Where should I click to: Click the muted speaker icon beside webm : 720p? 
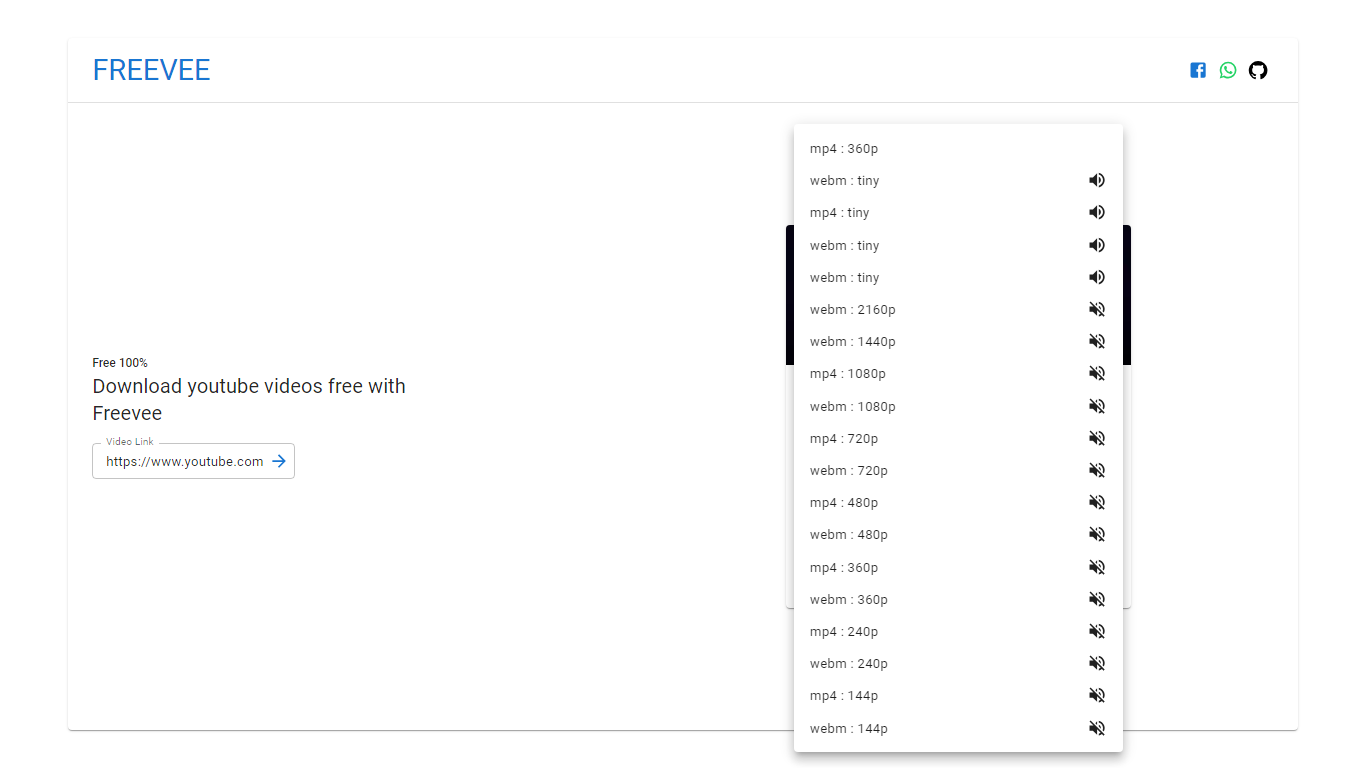tap(1097, 470)
